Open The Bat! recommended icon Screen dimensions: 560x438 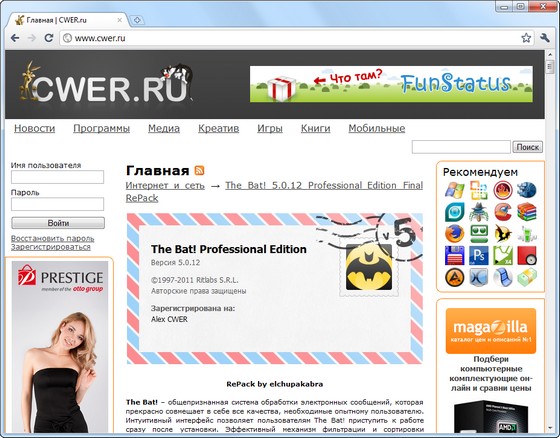pyautogui.click(x=503, y=234)
